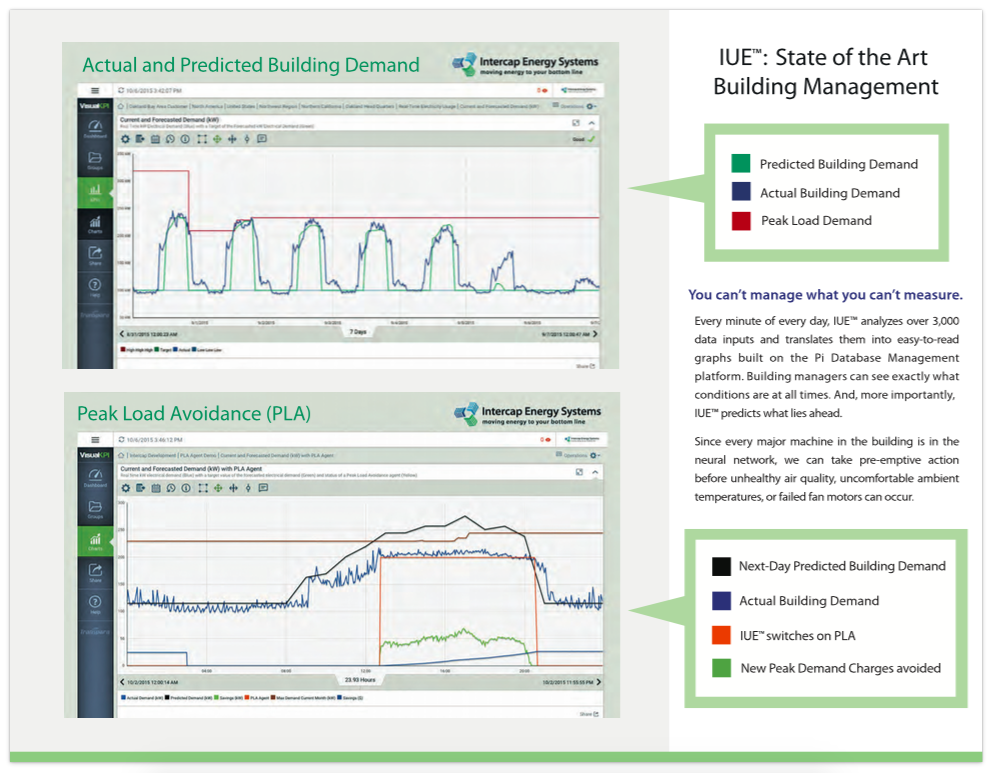Open comment icon in PLA chart toolbar
This screenshot has width=996, height=773.
pos(263,488)
